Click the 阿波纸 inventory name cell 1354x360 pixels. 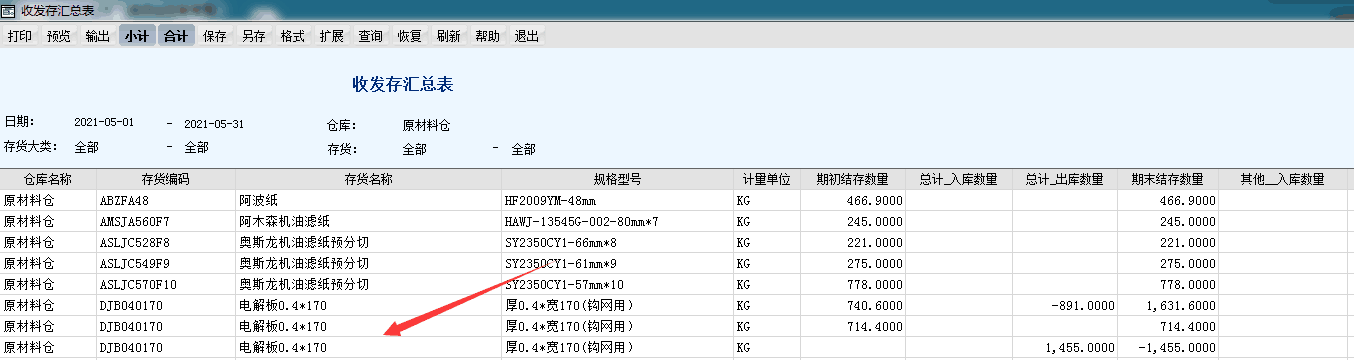pyautogui.click(x=368, y=201)
